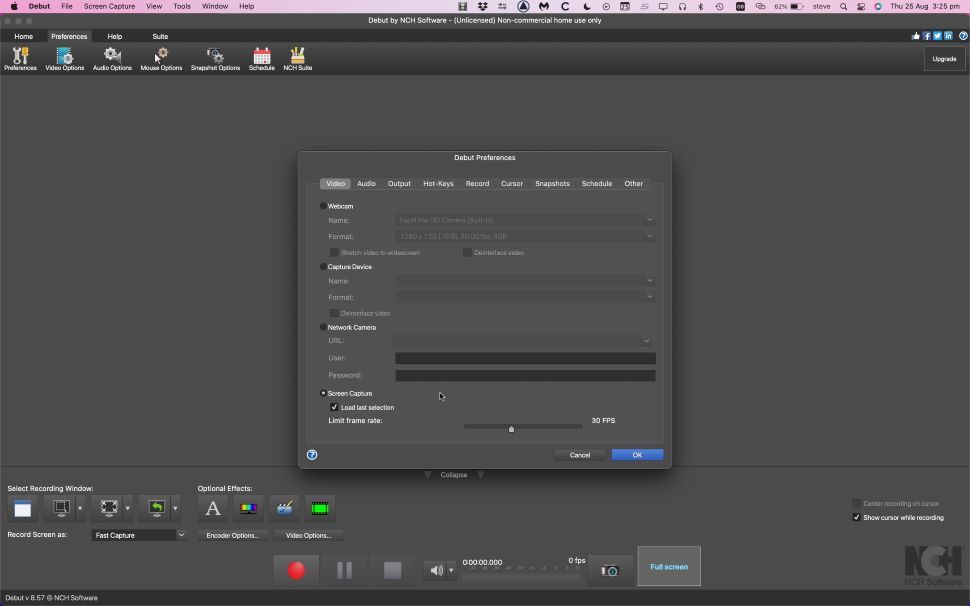Collapse the recording panel
The image size is (970, 606).
click(455, 474)
